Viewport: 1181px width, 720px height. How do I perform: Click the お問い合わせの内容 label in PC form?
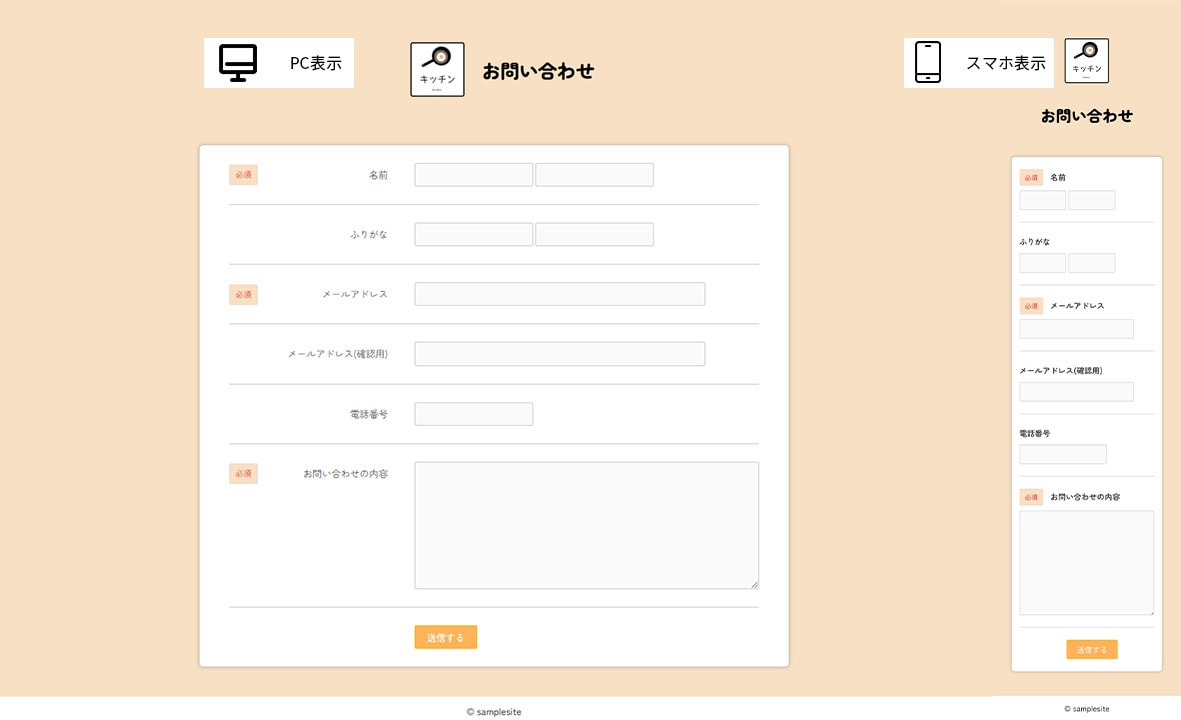coord(346,474)
